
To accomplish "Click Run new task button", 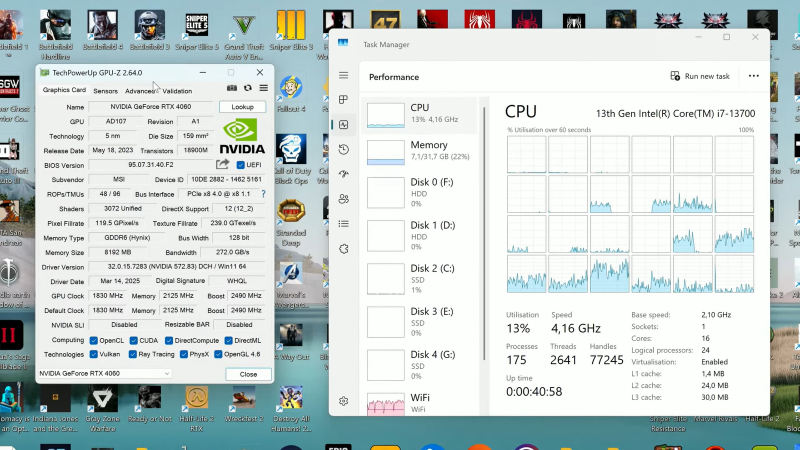I will tap(700, 76).
